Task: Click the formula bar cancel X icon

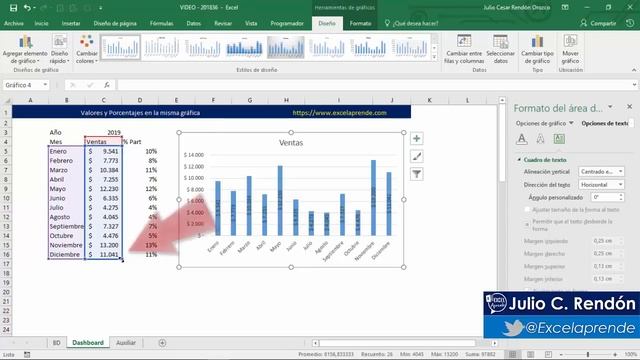Action: (x=73, y=85)
